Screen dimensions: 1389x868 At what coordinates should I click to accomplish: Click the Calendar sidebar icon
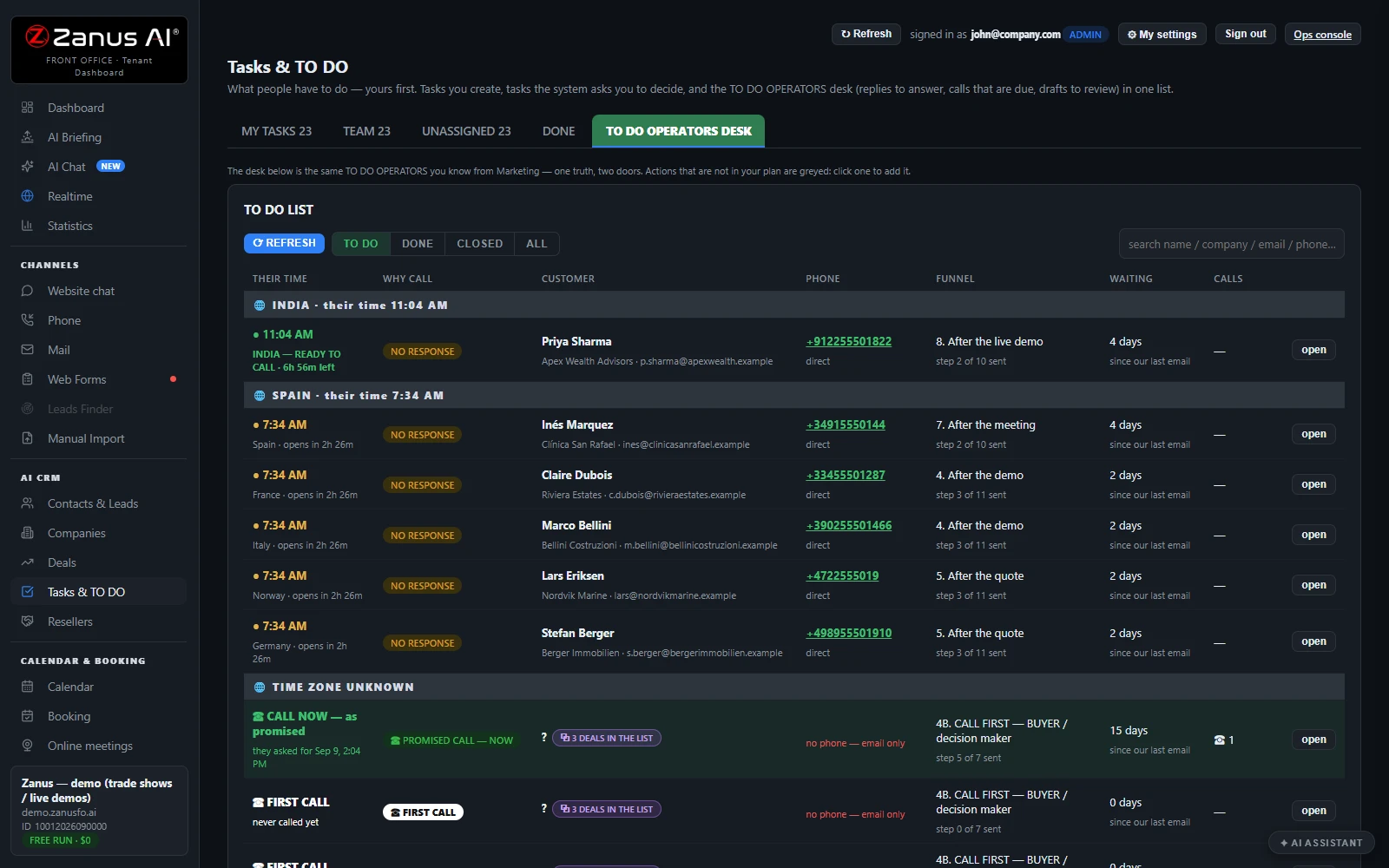pos(27,687)
